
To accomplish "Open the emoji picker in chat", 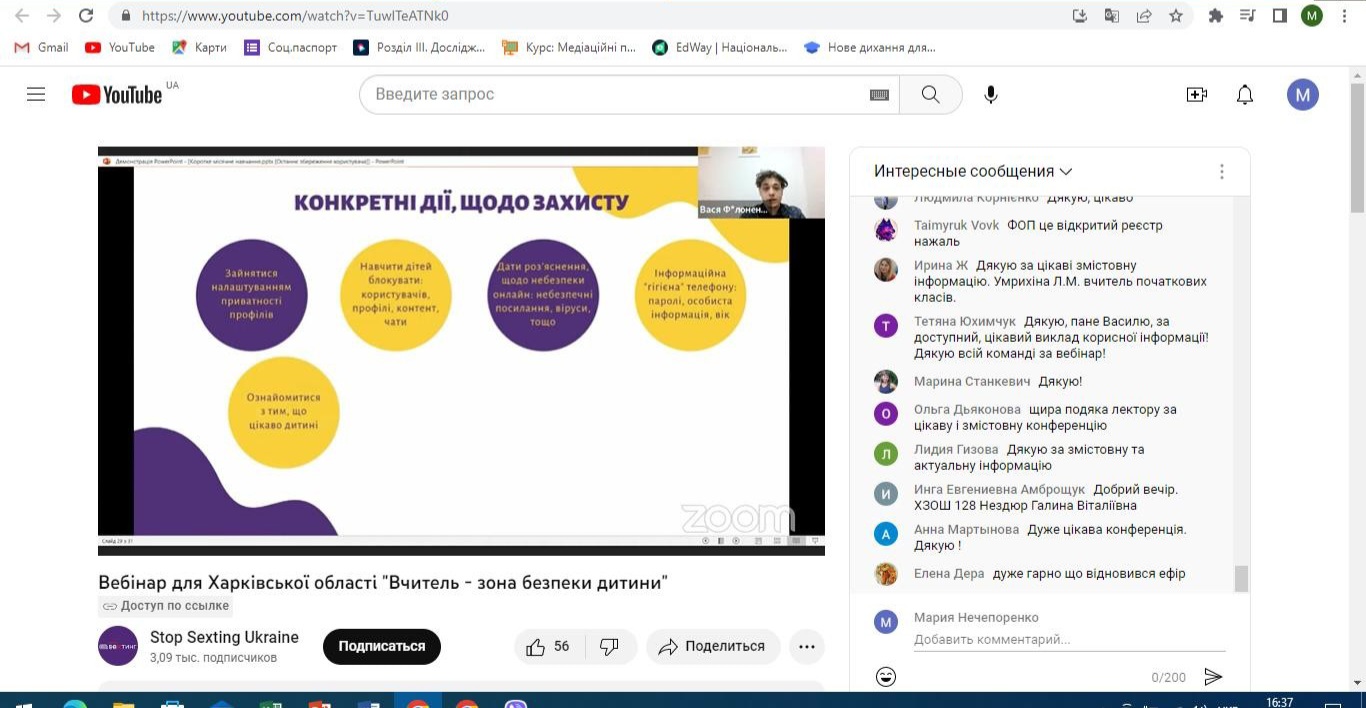I will 885,677.
